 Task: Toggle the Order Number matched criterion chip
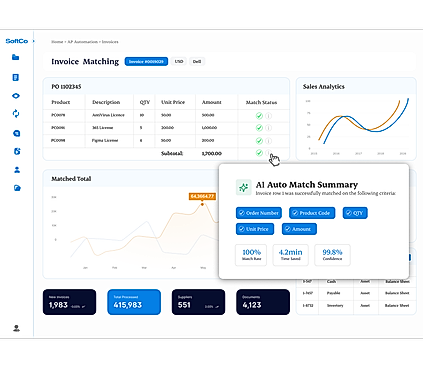coord(259,213)
